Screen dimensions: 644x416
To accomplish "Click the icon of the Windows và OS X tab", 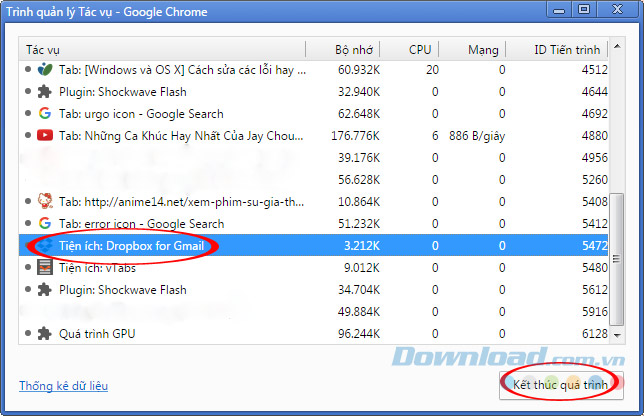I will point(45,69).
